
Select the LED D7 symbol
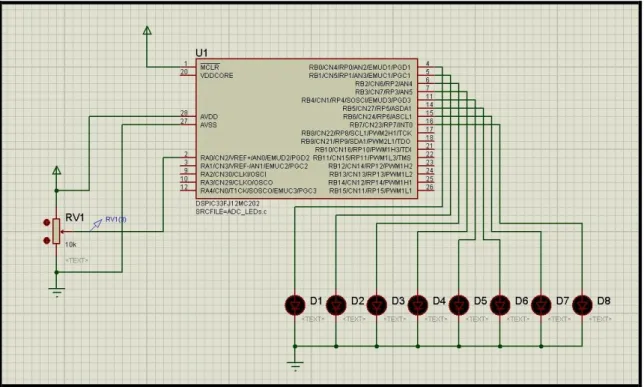click(x=541, y=305)
